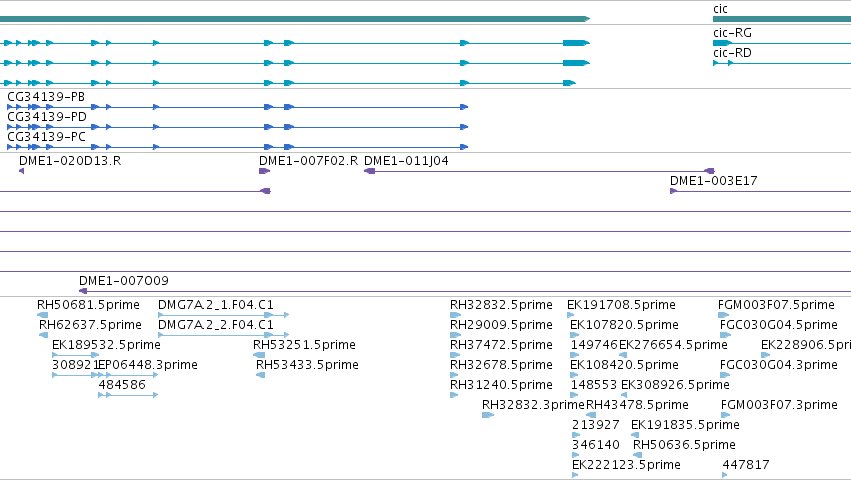
Task: Select the FGM003F07.5prime EST label
Action: click(776, 305)
